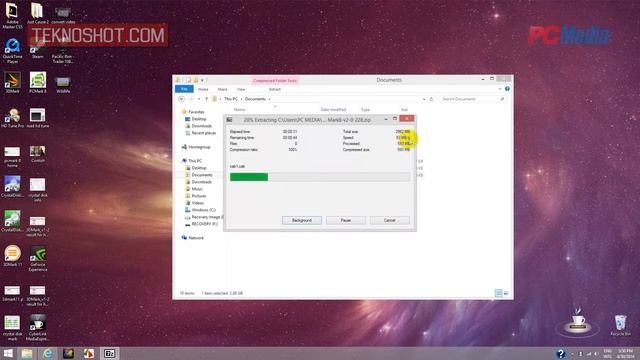
Task: Switch to large icons view
Action: pos(506,293)
